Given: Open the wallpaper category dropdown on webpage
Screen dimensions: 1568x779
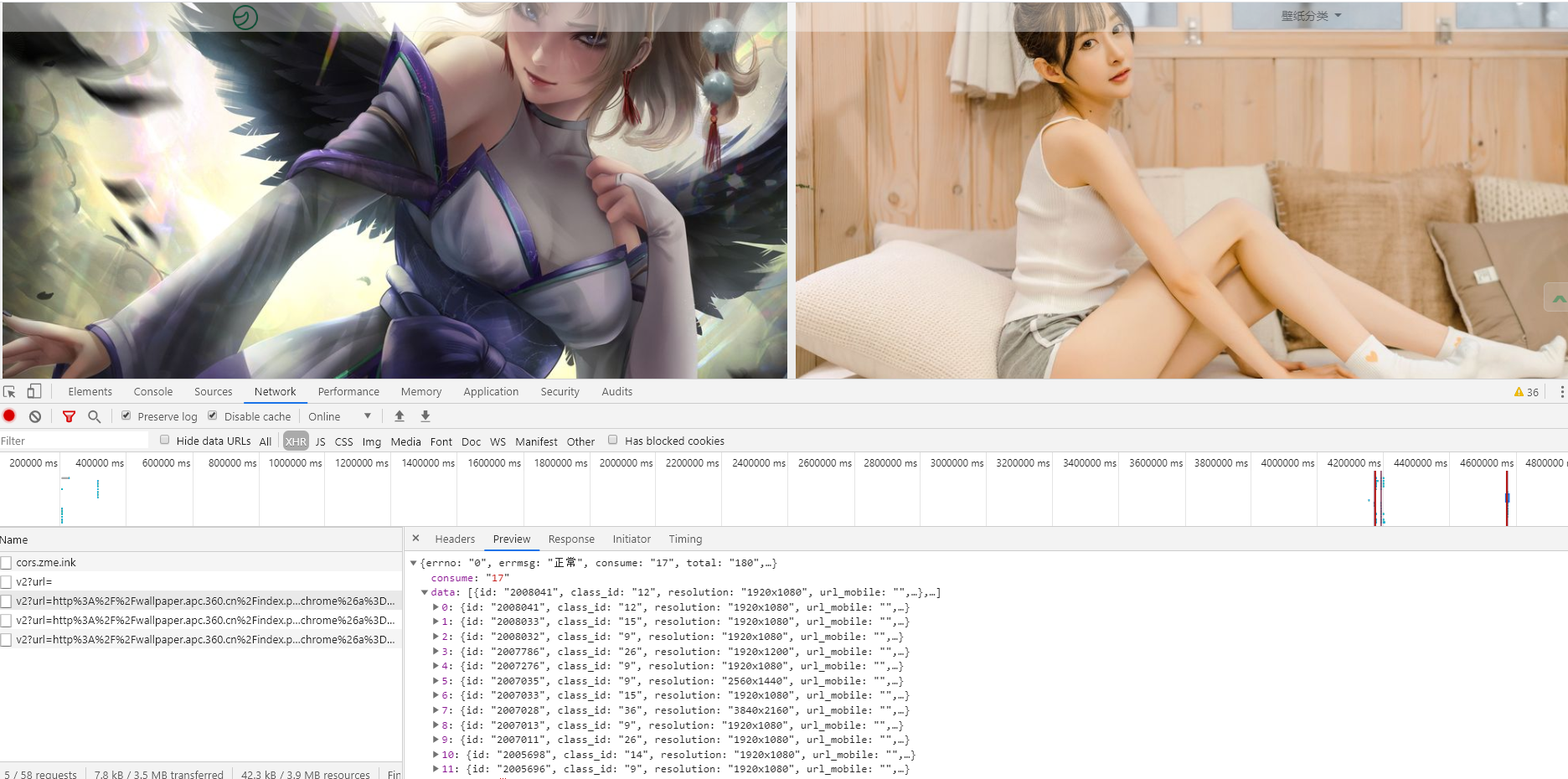Looking at the screenshot, I should (x=1311, y=16).
